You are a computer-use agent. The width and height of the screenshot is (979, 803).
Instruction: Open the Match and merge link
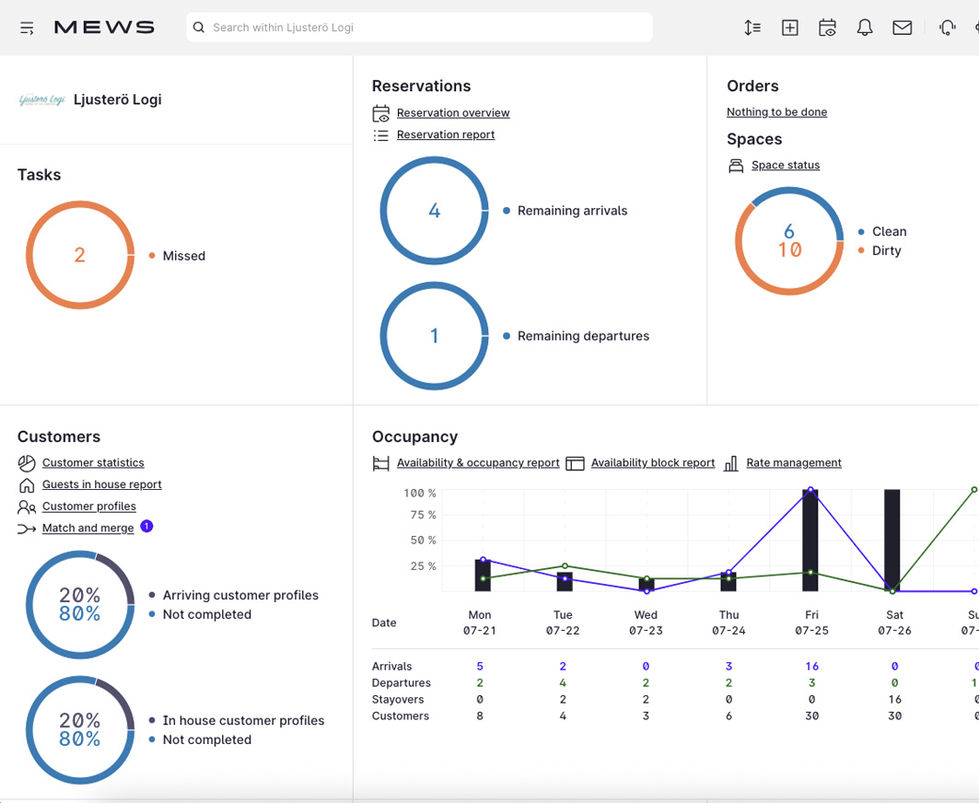88,528
